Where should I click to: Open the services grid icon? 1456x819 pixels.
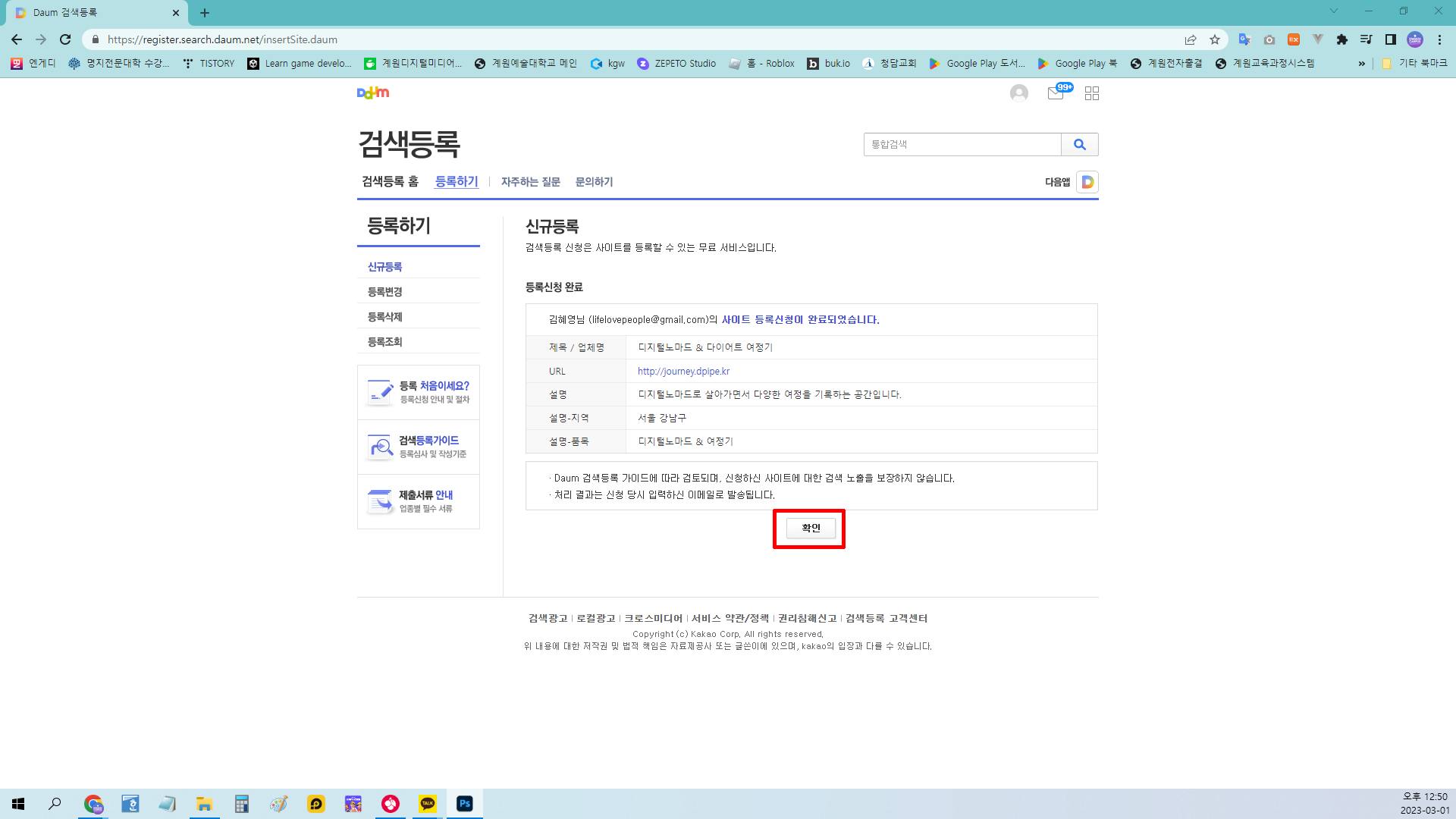click(x=1091, y=93)
